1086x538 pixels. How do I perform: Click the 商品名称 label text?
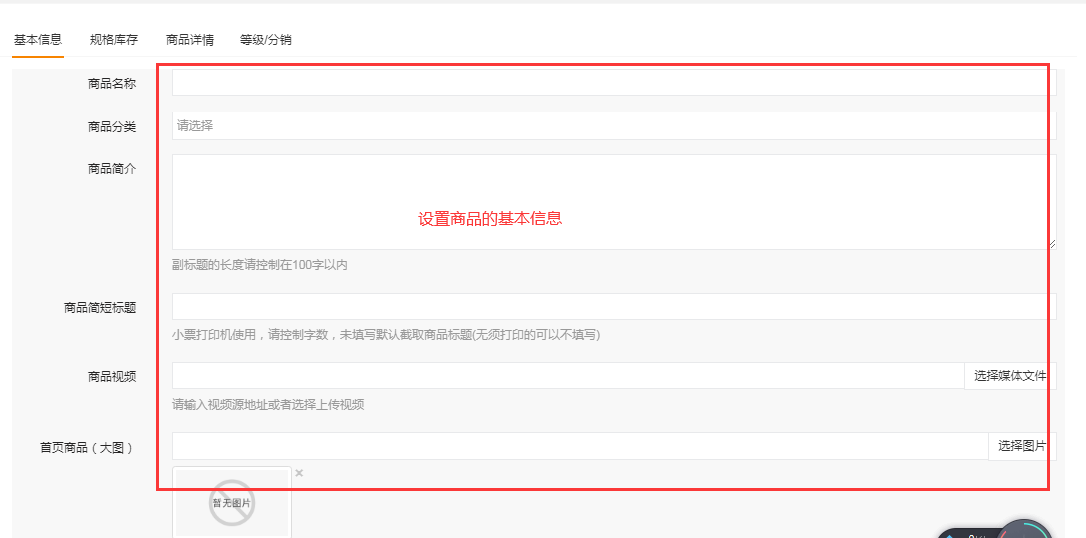(x=112, y=84)
